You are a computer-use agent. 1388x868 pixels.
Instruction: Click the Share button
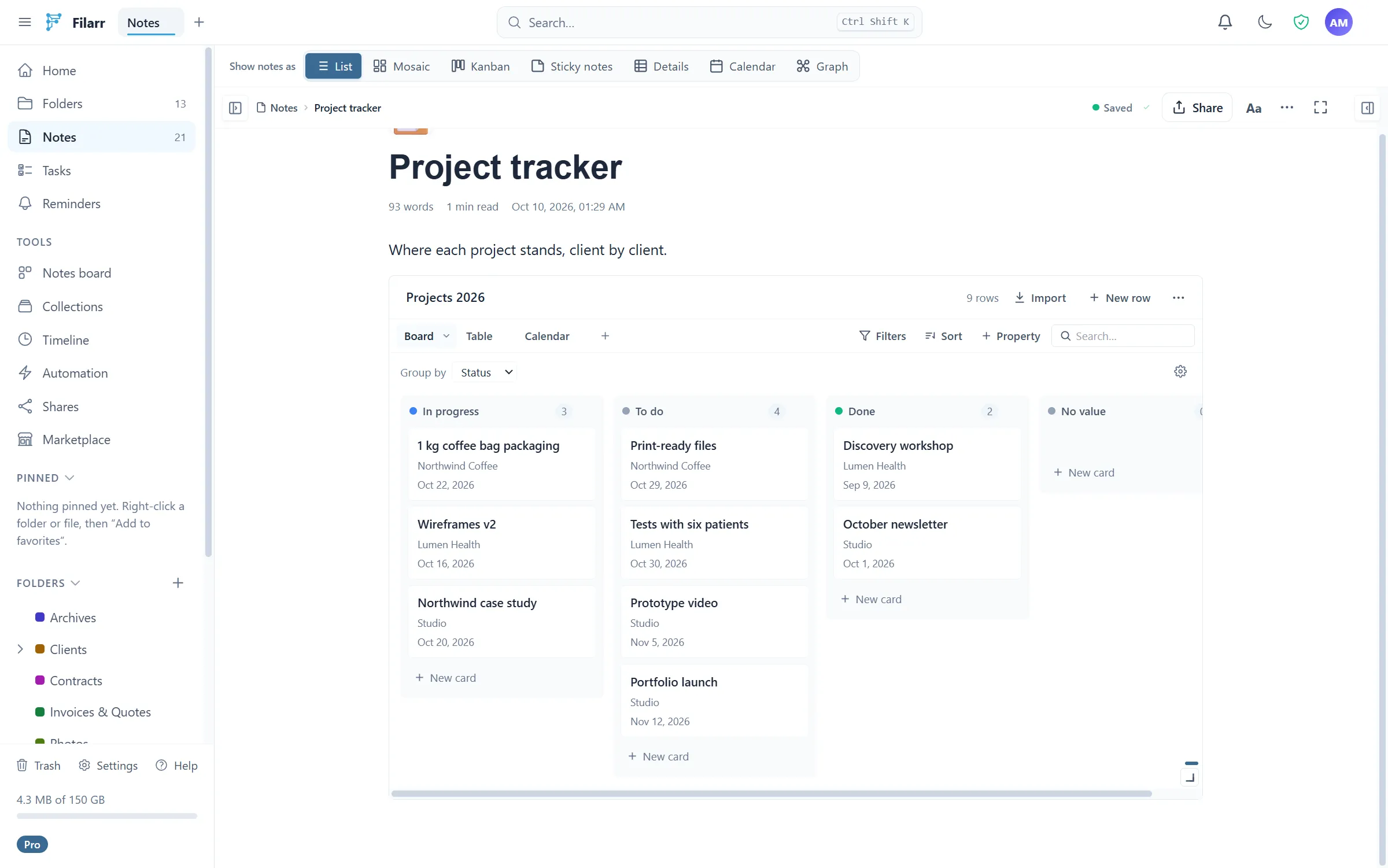click(x=1197, y=108)
